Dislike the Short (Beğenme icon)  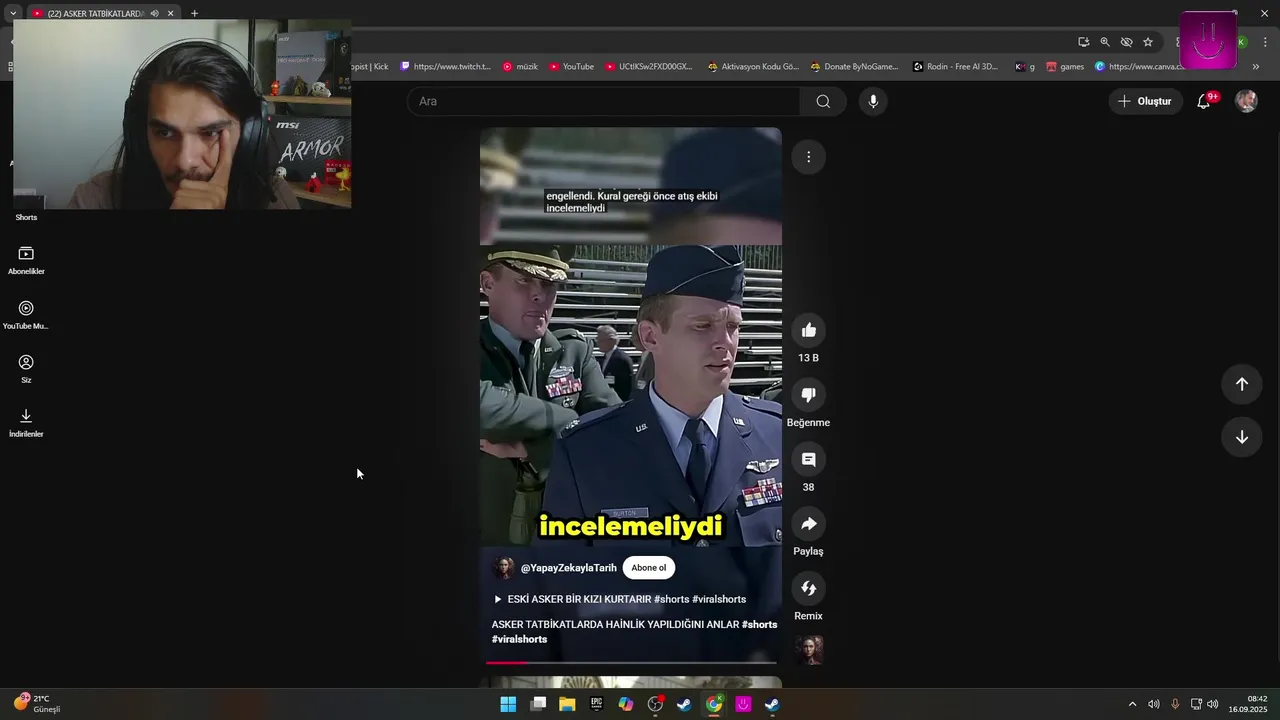(x=808, y=395)
